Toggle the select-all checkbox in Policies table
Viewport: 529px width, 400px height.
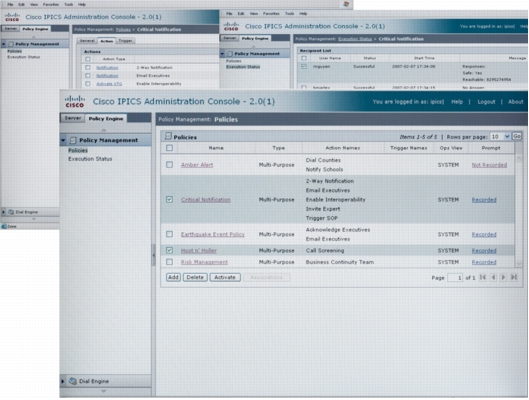click(x=169, y=148)
